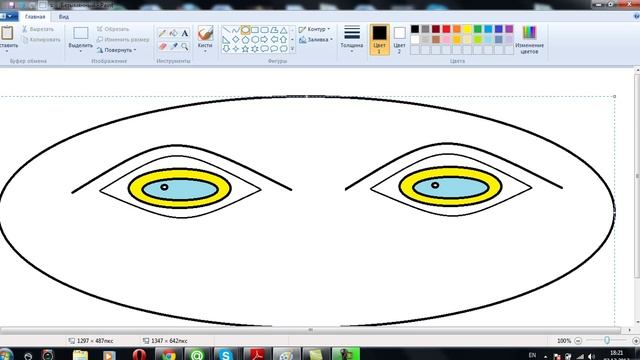Click the Brushes icon
Screen dimensions: 640x360
205,33
